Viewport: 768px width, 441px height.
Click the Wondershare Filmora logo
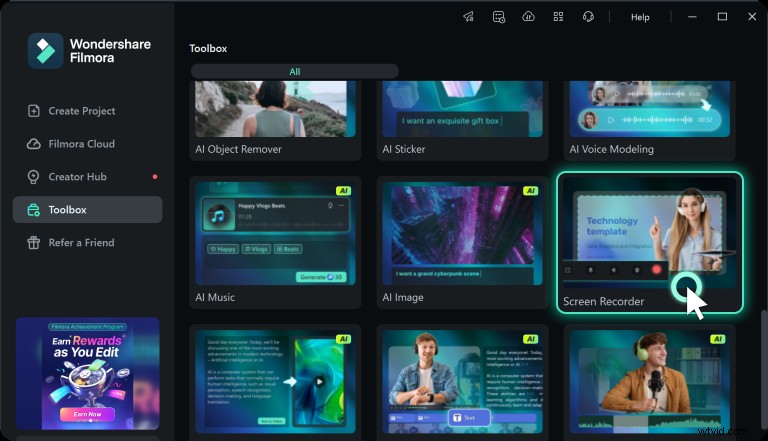pos(45,51)
